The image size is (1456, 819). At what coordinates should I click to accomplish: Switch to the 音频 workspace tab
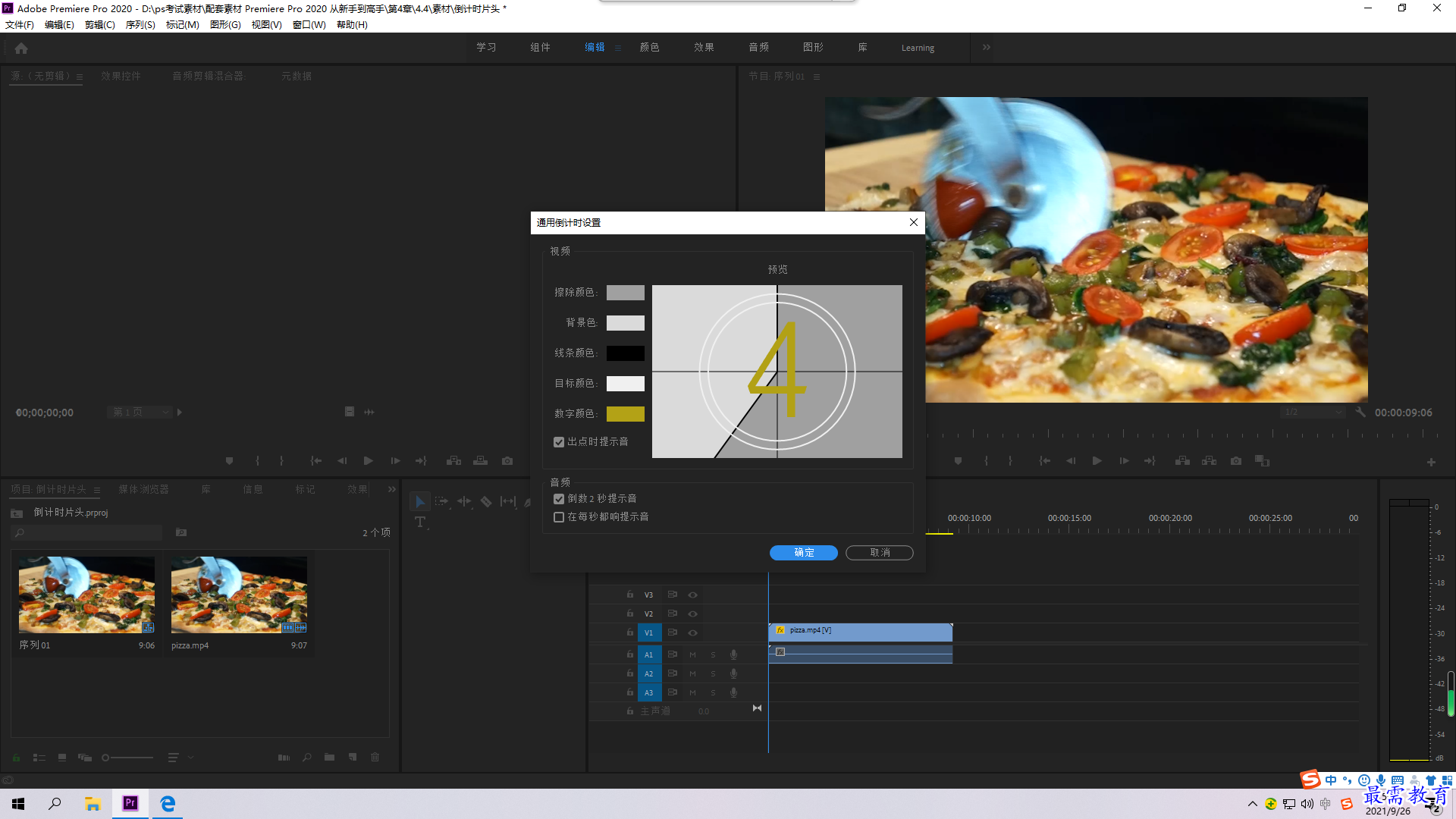click(758, 47)
